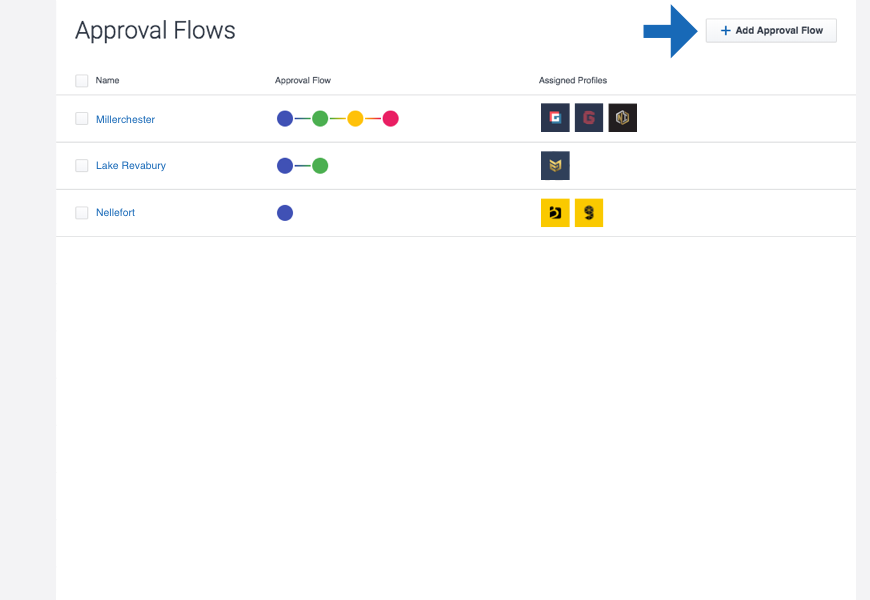Open the Nellefort approval flow link
The height and width of the screenshot is (600, 870).
(115, 213)
